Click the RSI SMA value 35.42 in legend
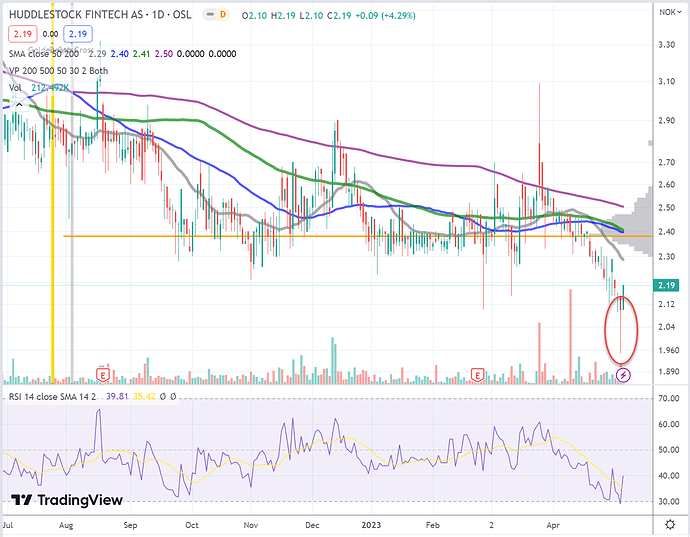 tap(144, 397)
